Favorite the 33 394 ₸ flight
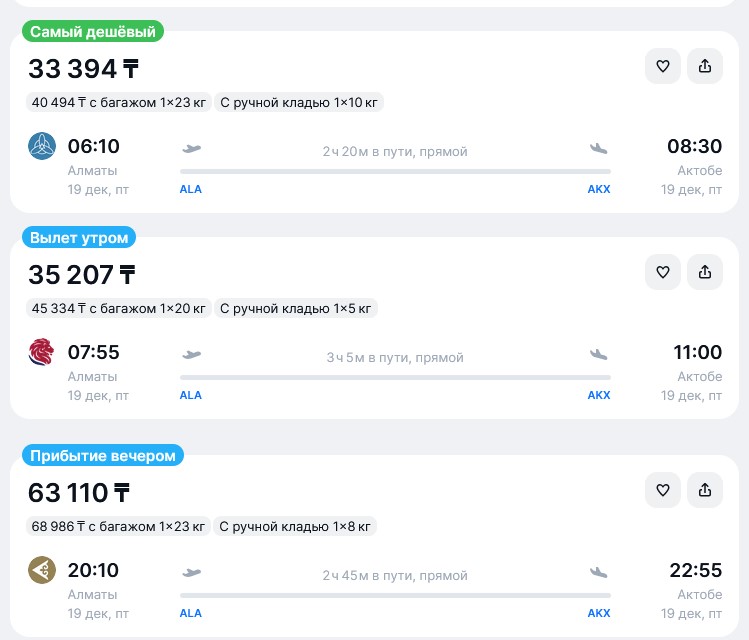 click(x=662, y=66)
